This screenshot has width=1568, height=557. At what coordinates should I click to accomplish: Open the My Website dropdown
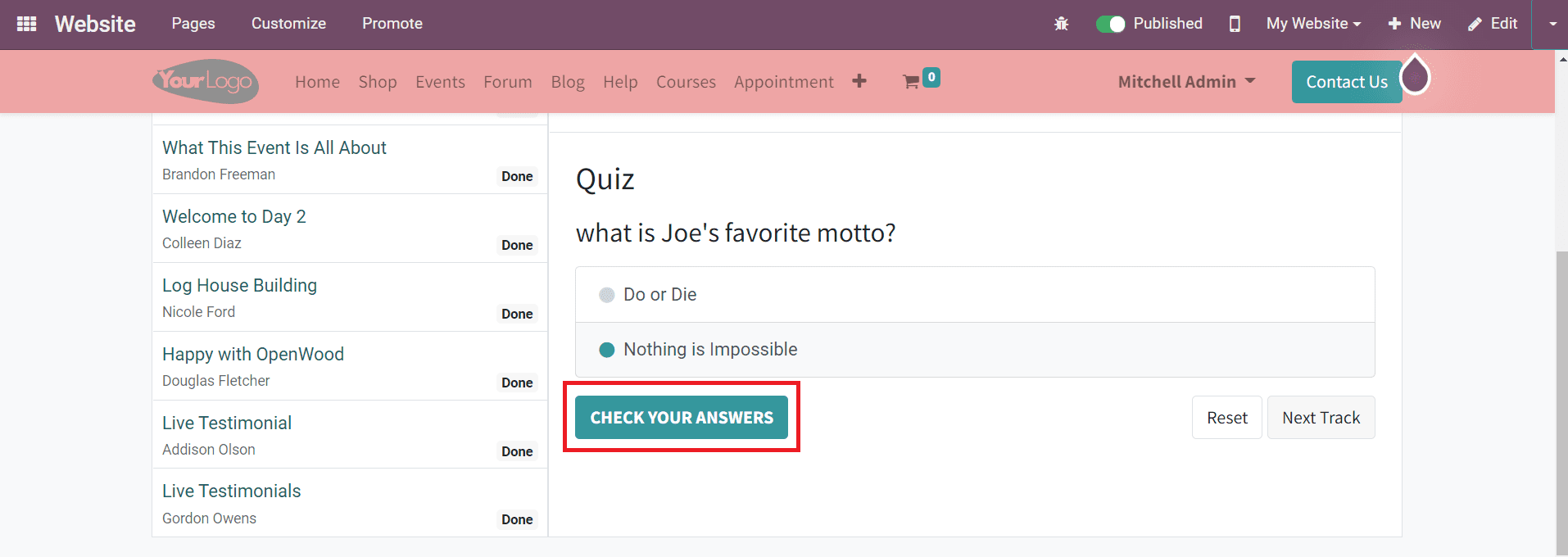click(1313, 24)
